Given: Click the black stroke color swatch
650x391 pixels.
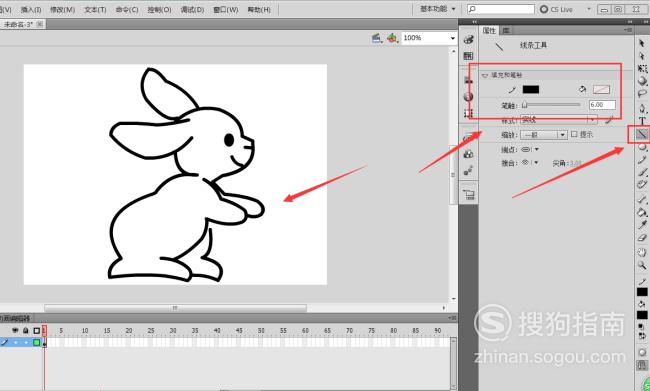Looking at the screenshot, I should pyautogui.click(x=531, y=90).
